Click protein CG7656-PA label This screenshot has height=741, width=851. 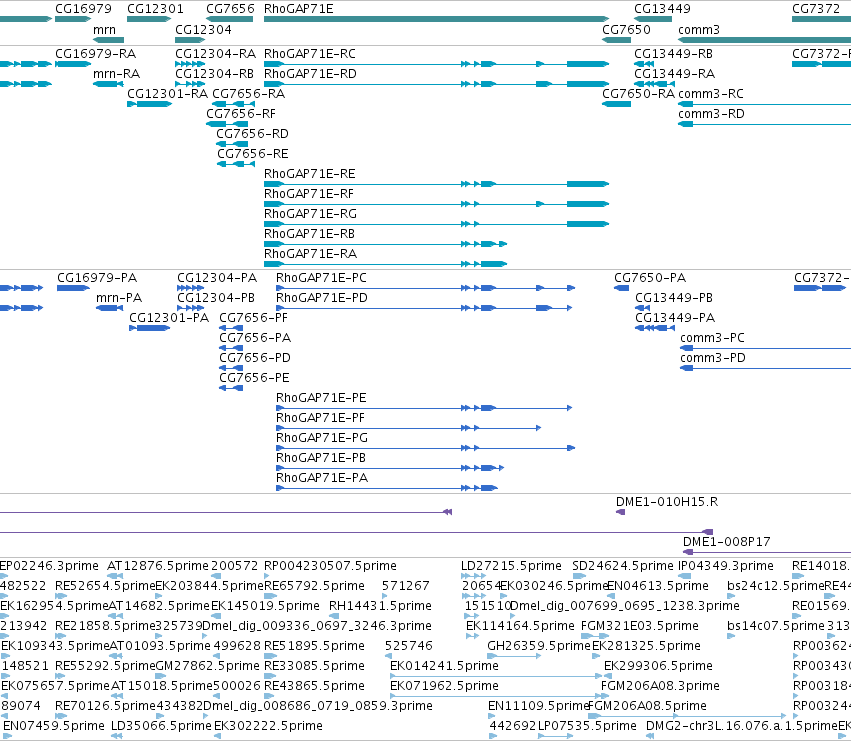coord(255,338)
